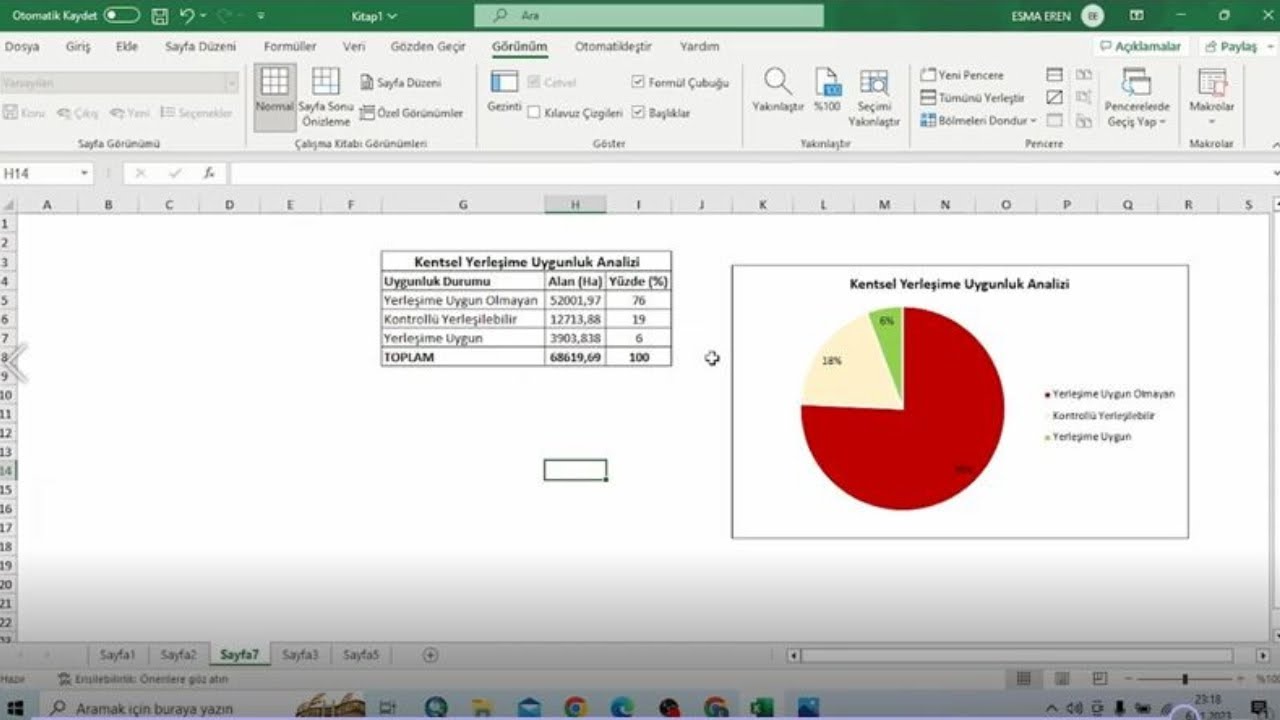Open Chrome from the taskbar
This screenshot has height=720, width=1280.
576,708
